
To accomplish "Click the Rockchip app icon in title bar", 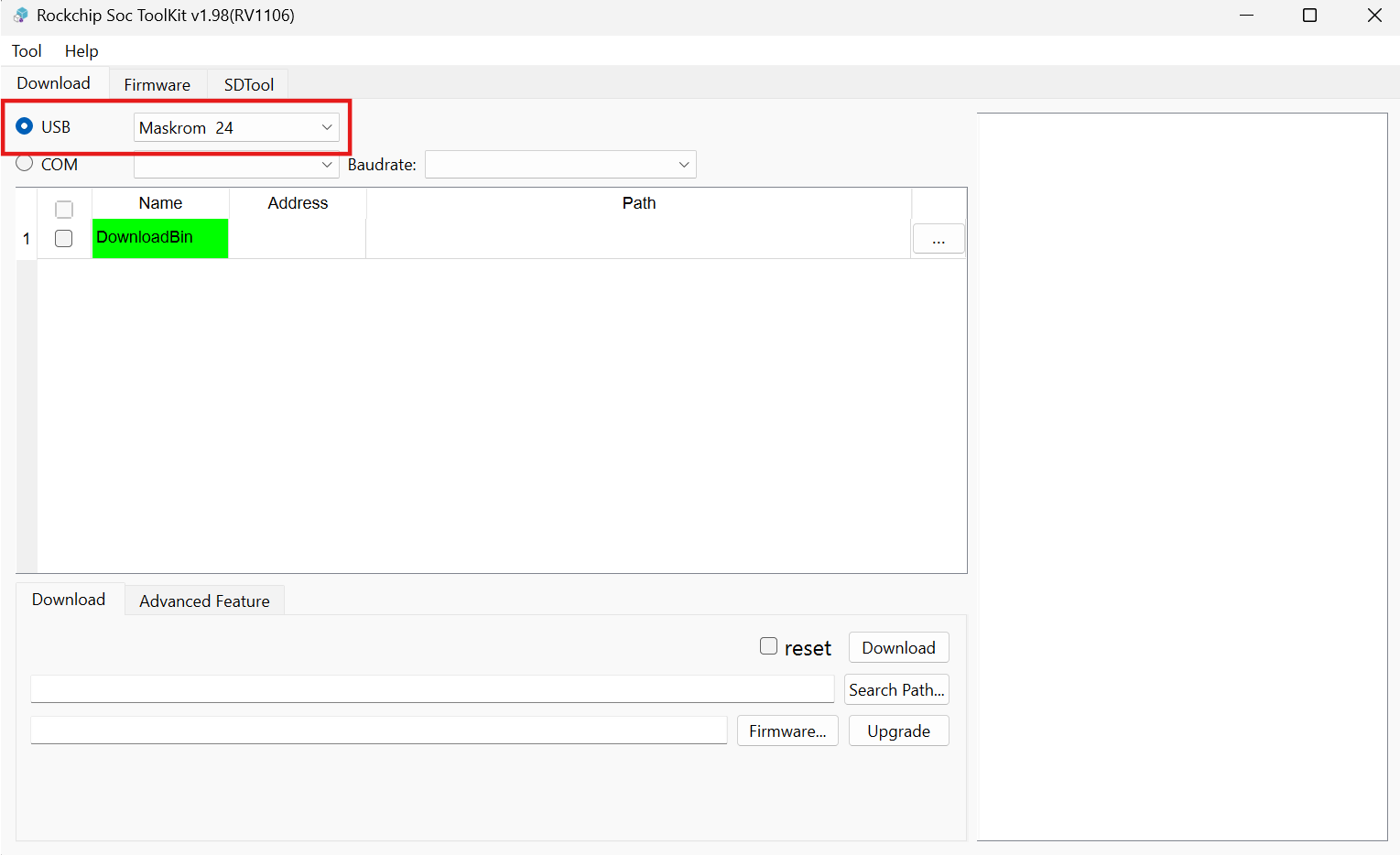I will [x=20, y=16].
